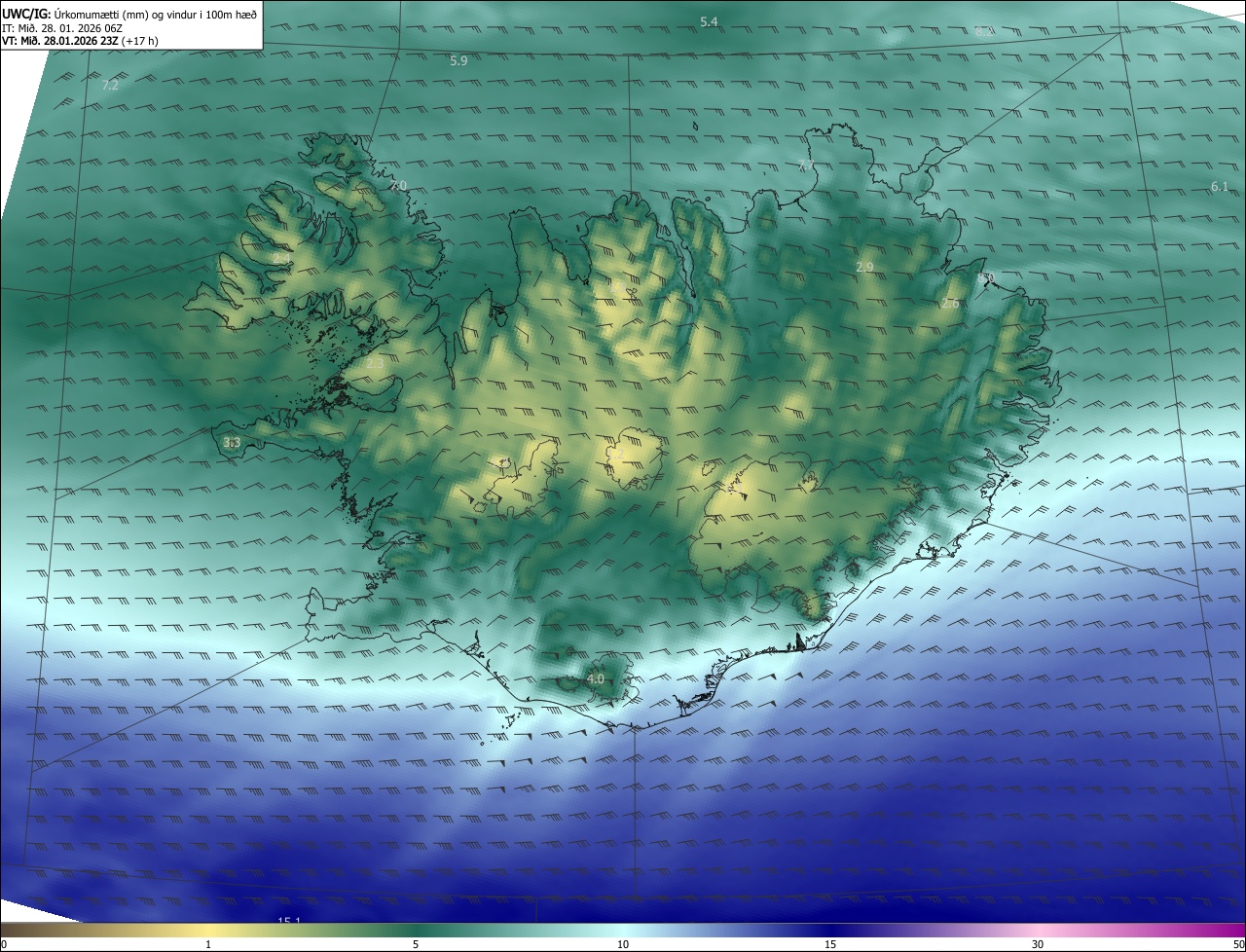Click the colorbar tick label 30
The width and height of the screenshot is (1246, 952).
pyautogui.click(x=1038, y=945)
